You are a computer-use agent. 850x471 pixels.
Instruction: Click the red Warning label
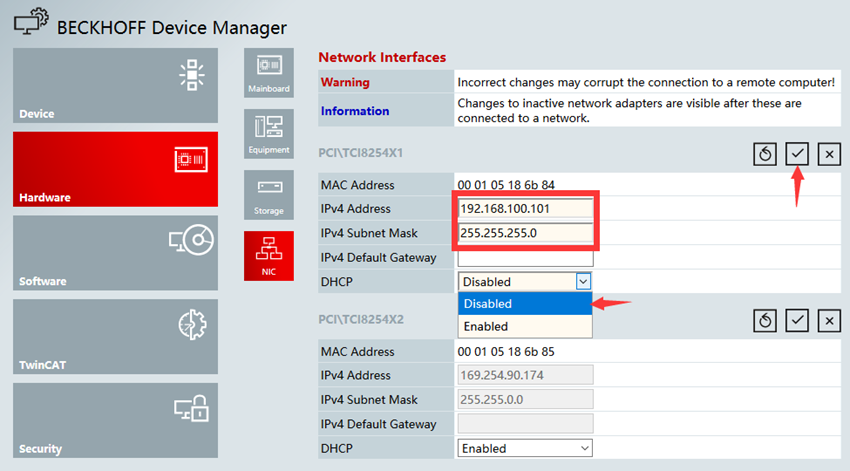(x=345, y=82)
